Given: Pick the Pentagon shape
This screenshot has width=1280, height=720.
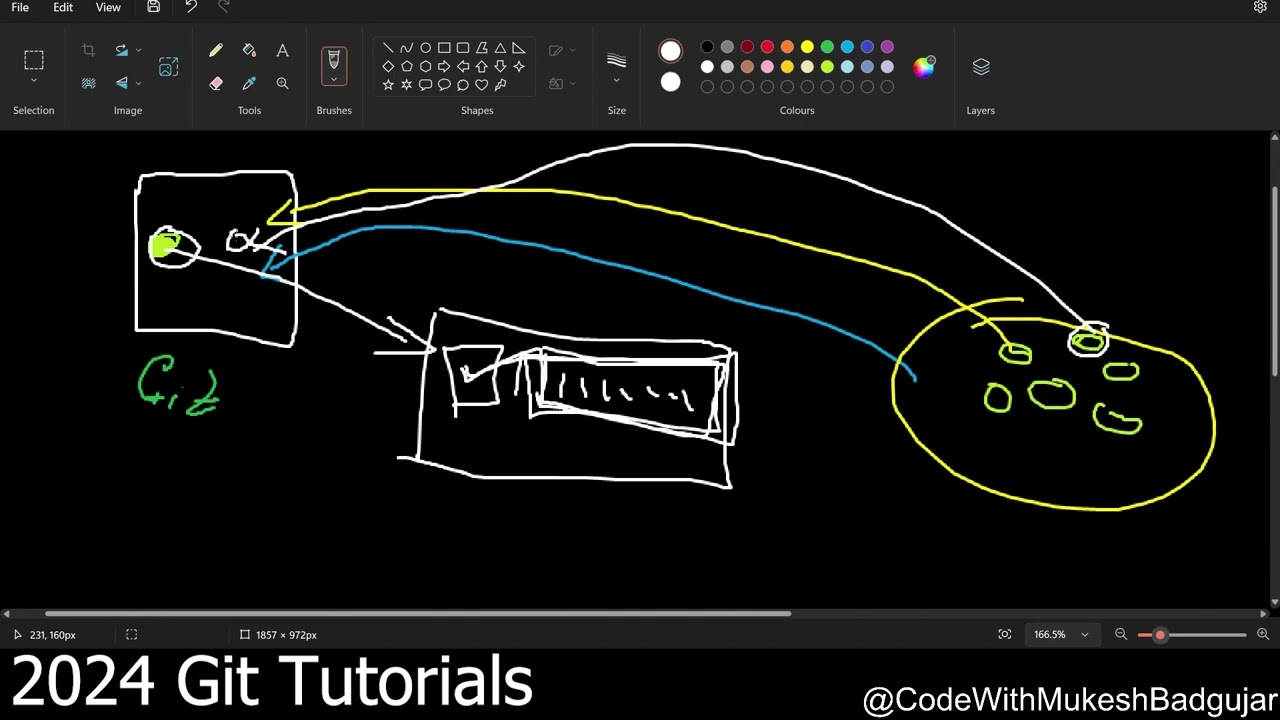Looking at the screenshot, I should (406, 66).
